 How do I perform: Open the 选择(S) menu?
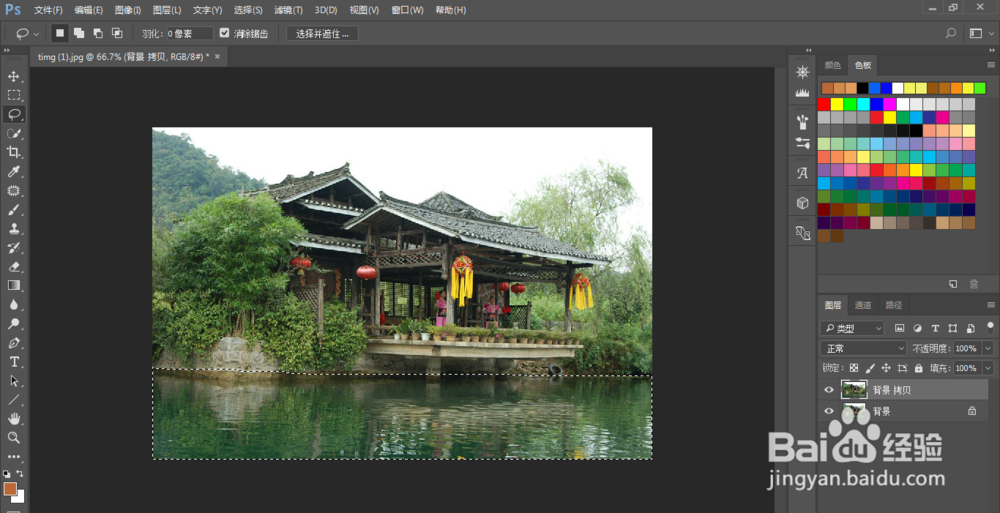pos(248,10)
